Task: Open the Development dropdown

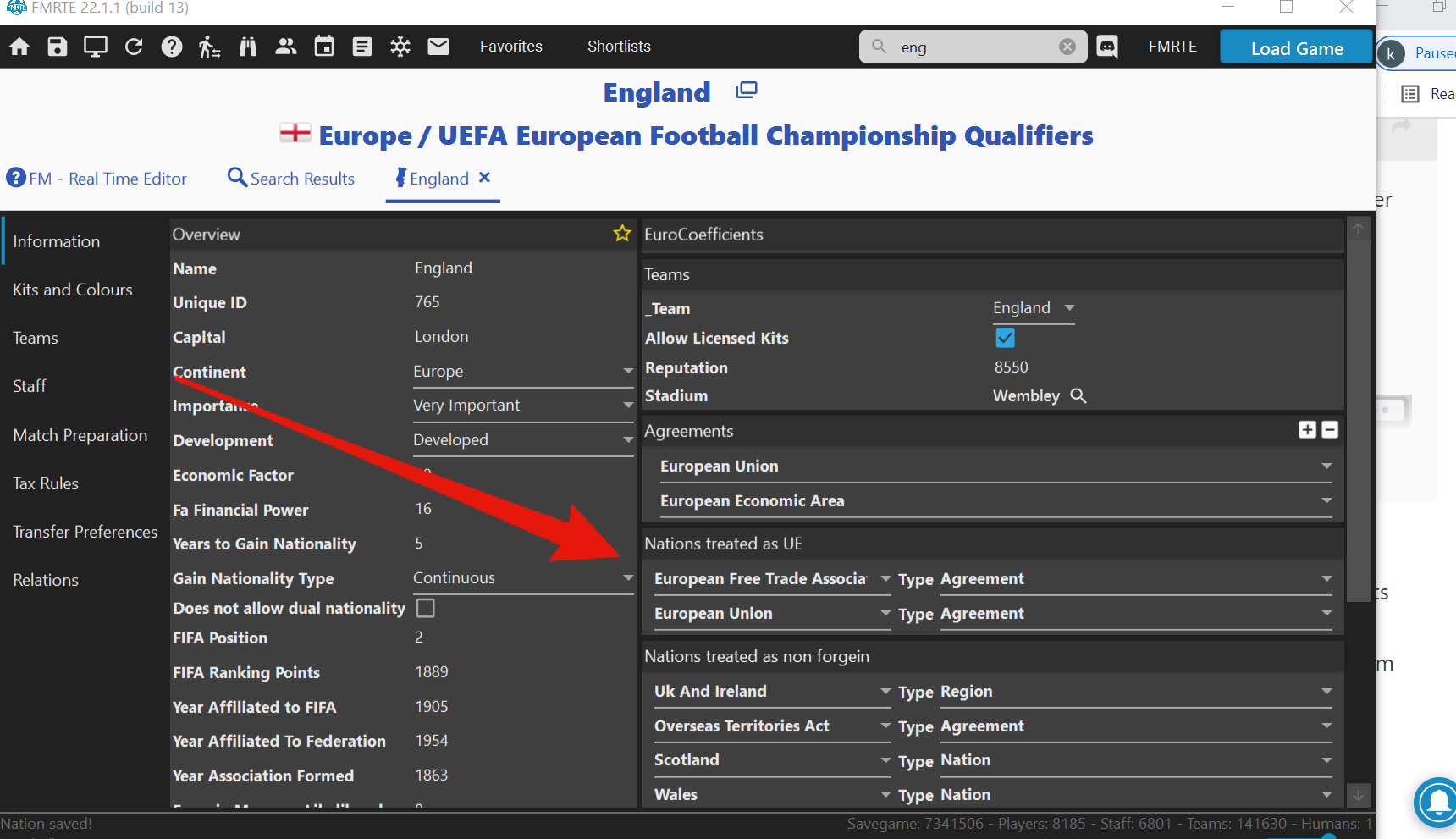Action: pos(523,440)
